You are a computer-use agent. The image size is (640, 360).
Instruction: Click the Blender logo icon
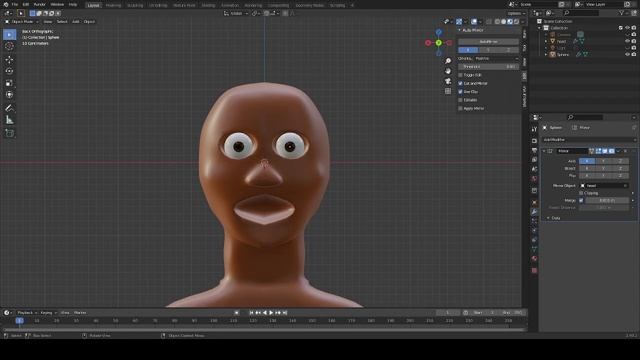point(6,4)
